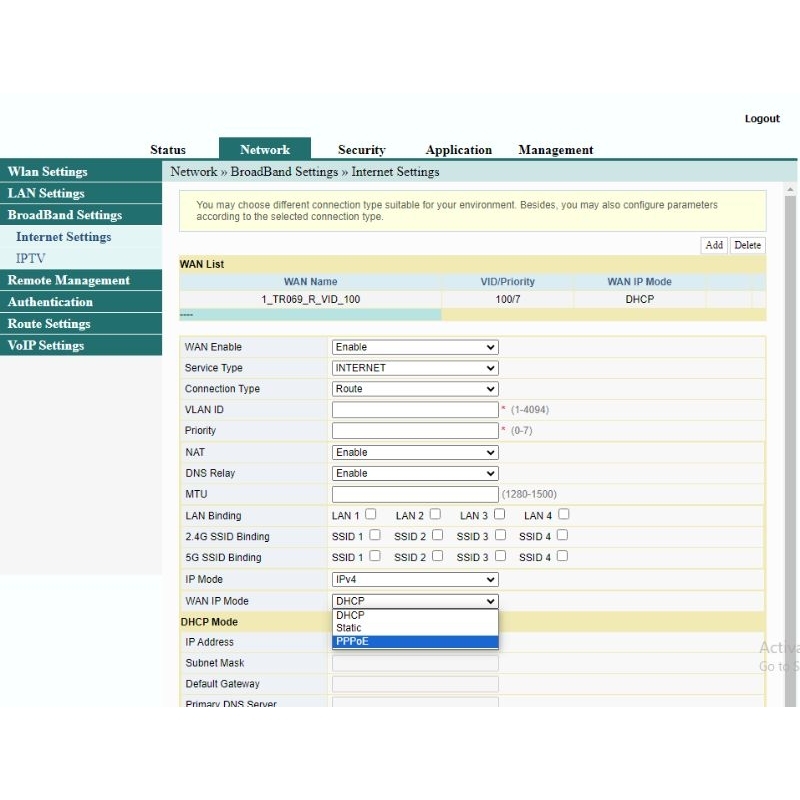Choose Static option in WAN IP Mode
The image size is (800, 800).
[414, 628]
